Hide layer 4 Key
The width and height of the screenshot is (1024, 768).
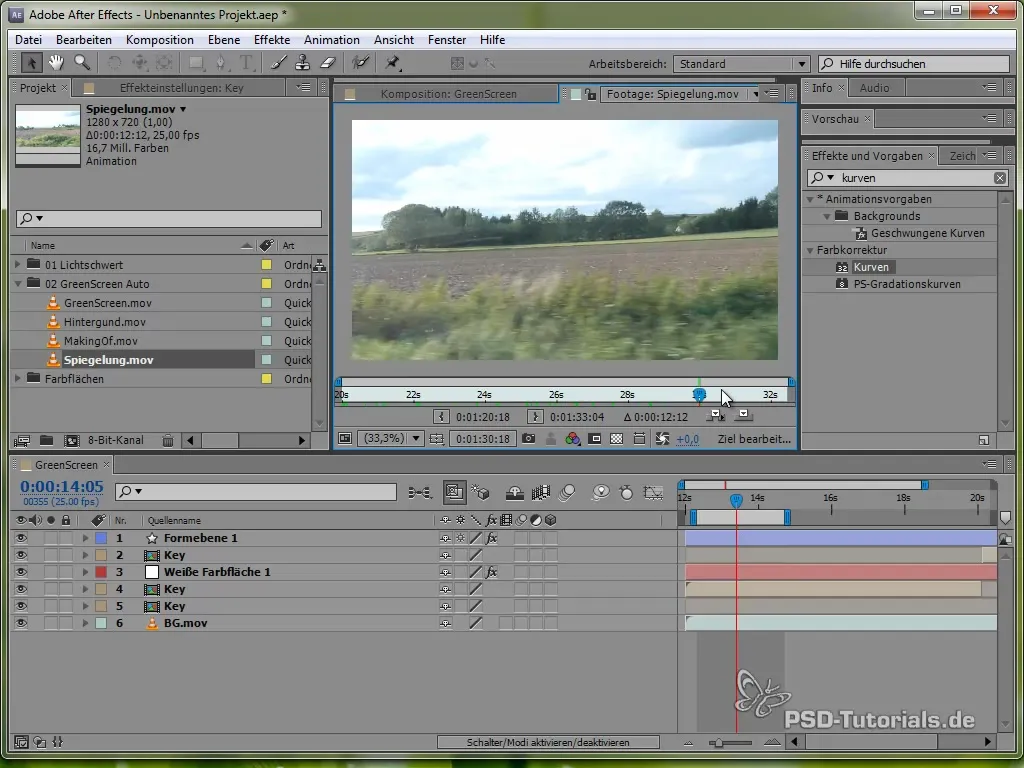point(21,589)
